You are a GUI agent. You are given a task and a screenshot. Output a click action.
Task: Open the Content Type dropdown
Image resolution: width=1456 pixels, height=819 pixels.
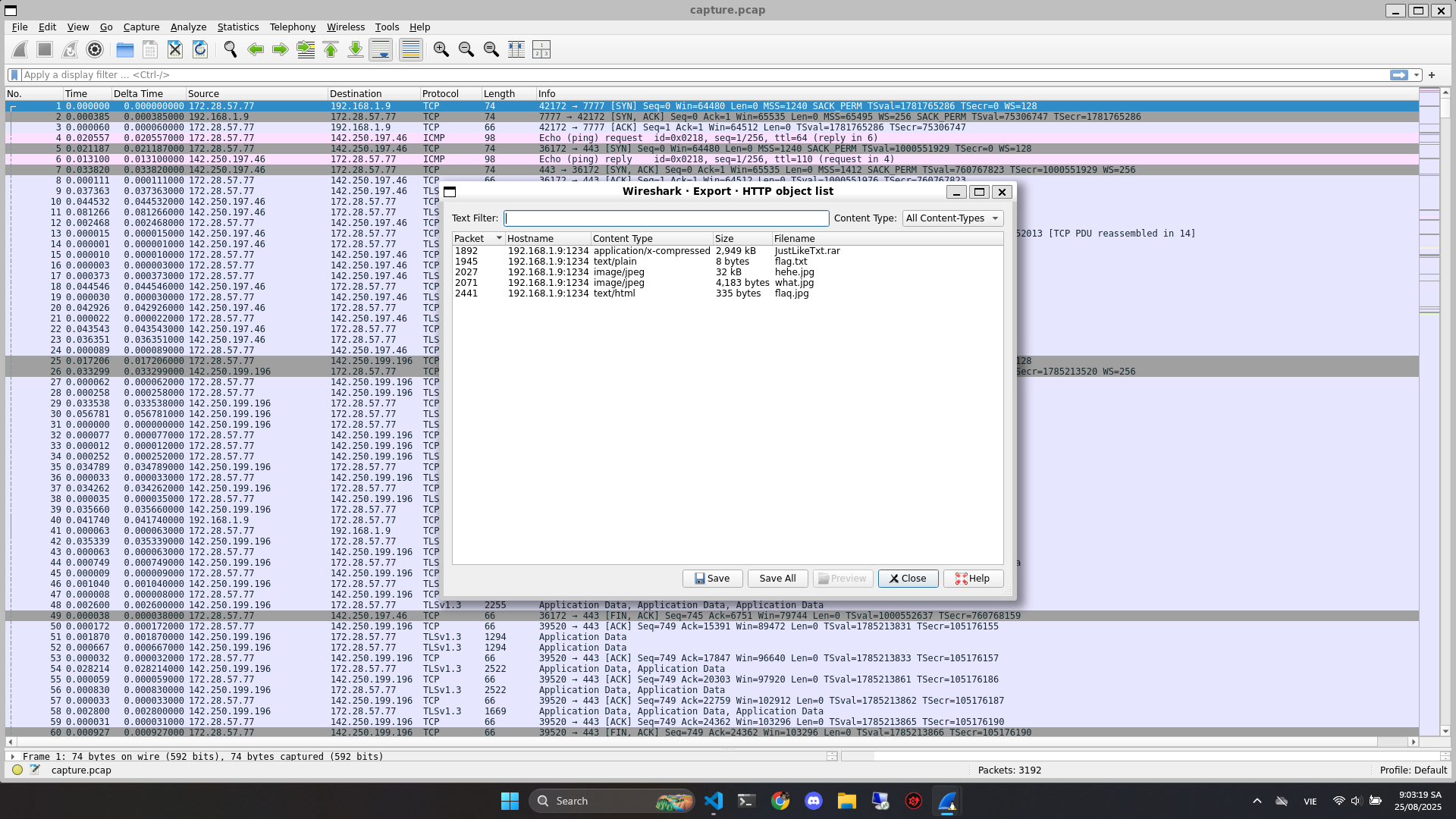(x=952, y=218)
